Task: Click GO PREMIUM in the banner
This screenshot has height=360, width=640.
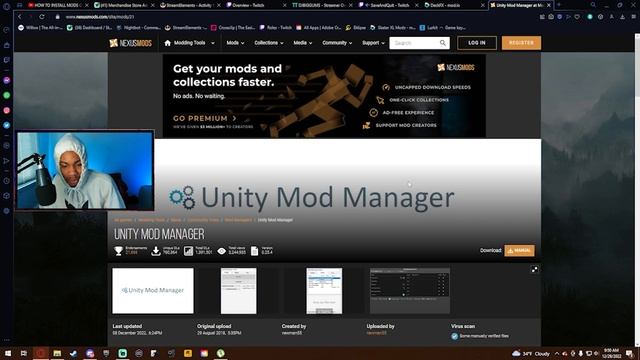Action: pos(205,118)
